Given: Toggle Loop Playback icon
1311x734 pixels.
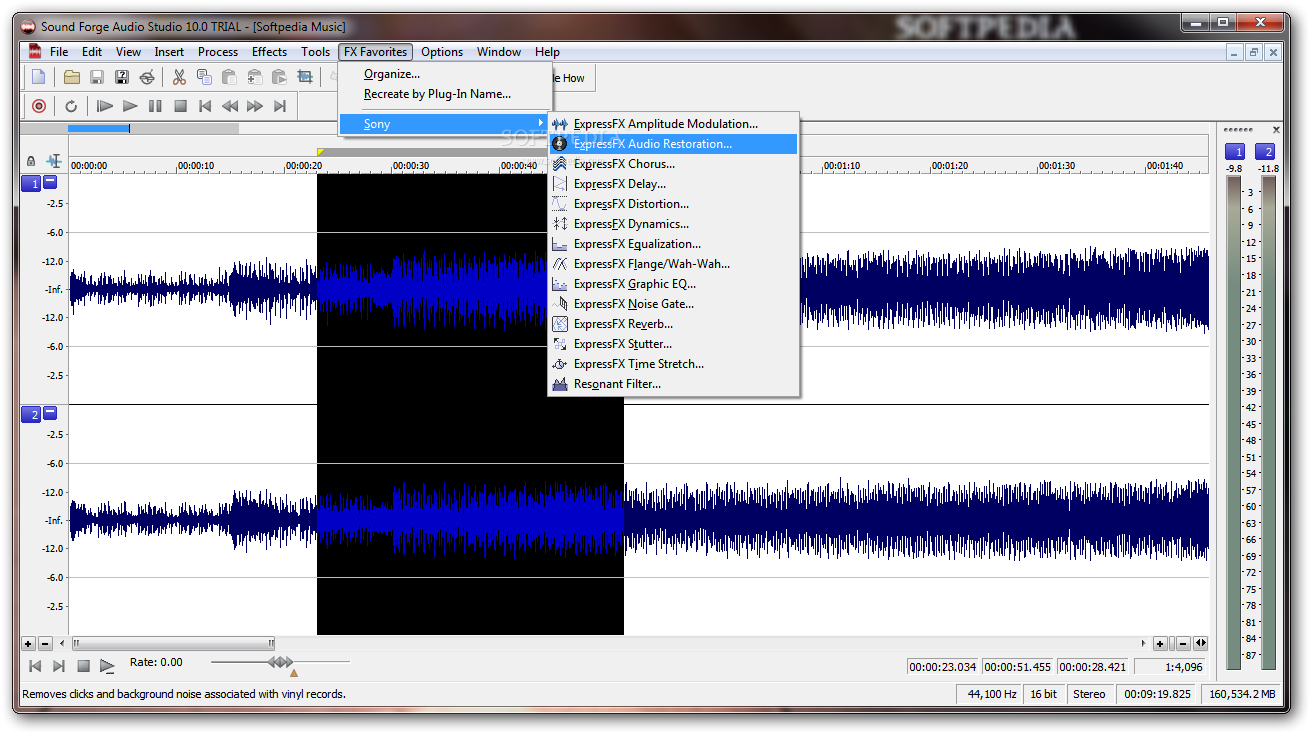Looking at the screenshot, I should click(x=71, y=106).
